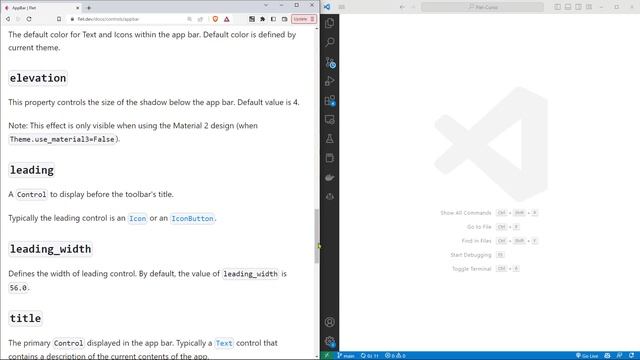Open the Extensions view in VS Code

tap(330, 100)
